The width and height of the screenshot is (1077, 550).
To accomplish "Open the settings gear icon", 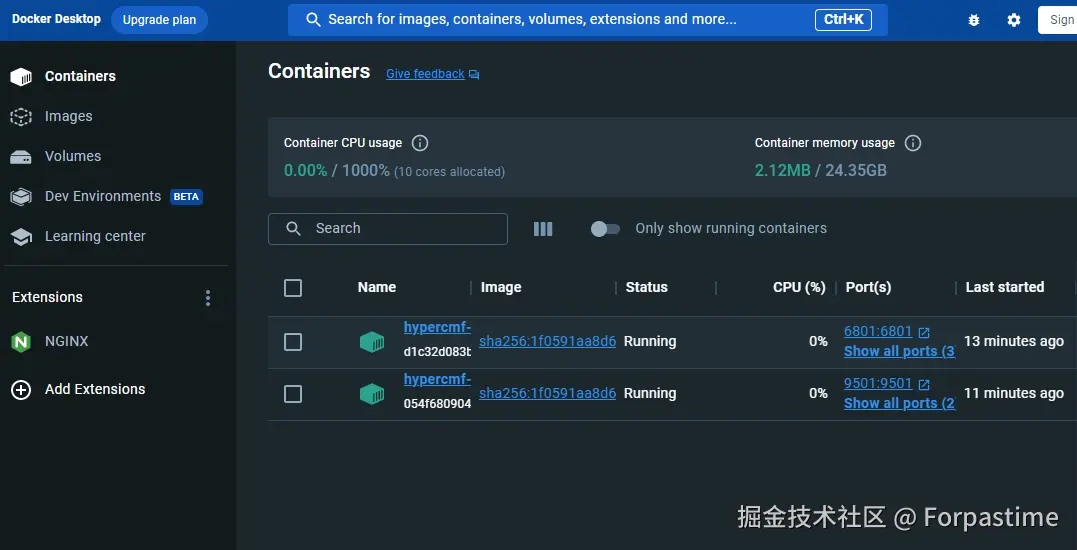I will coord(1014,20).
